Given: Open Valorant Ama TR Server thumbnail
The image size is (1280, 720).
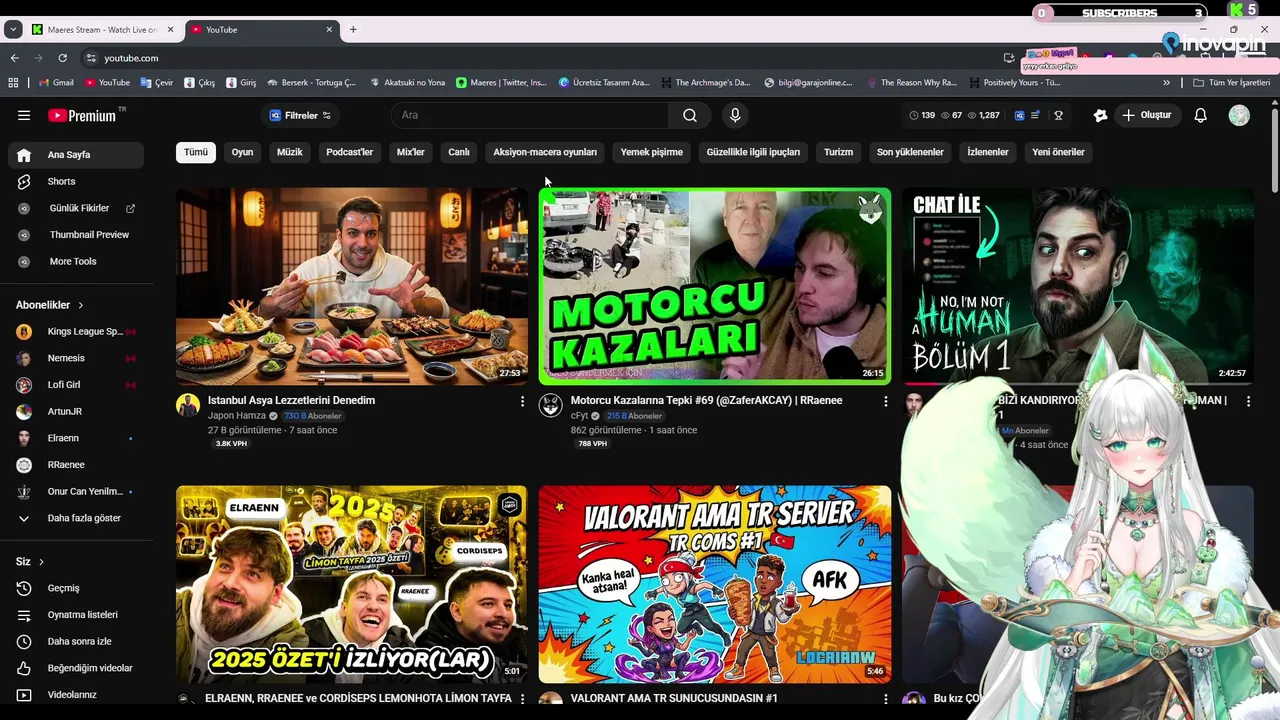Looking at the screenshot, I should point(715,584).
